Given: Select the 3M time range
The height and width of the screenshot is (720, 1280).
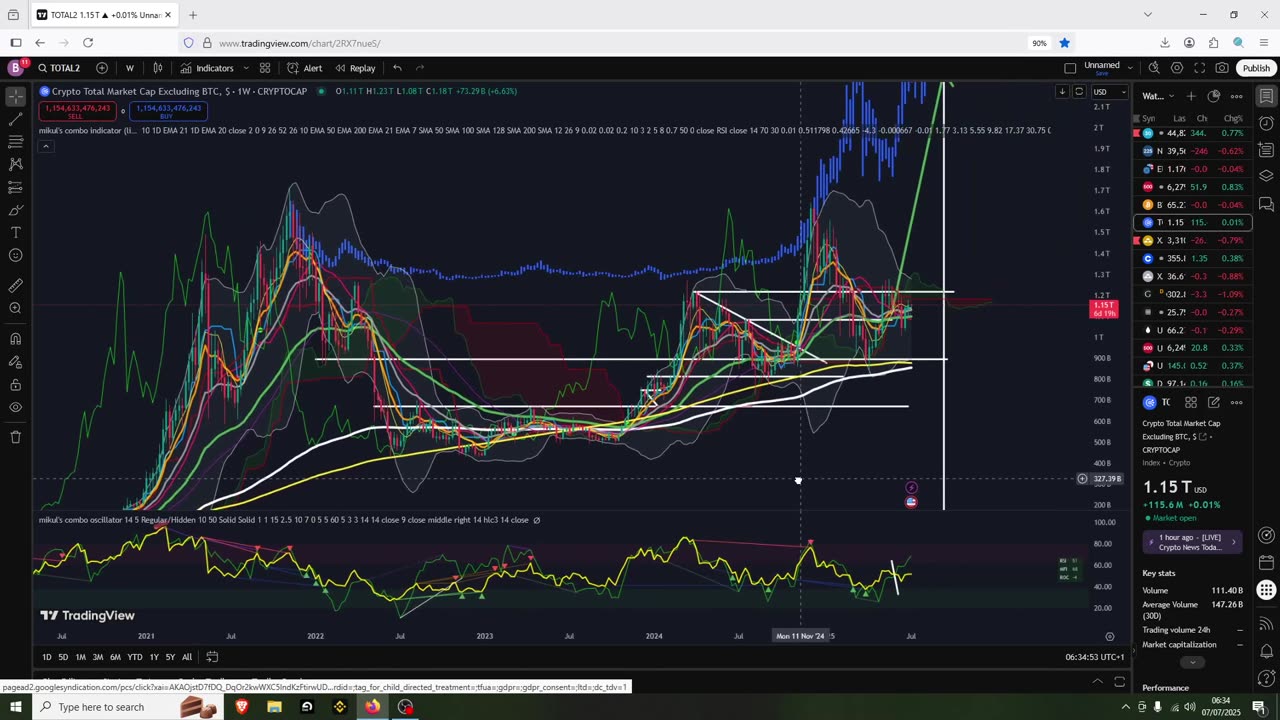Looking at the screenshot, I should click(98, 657).
